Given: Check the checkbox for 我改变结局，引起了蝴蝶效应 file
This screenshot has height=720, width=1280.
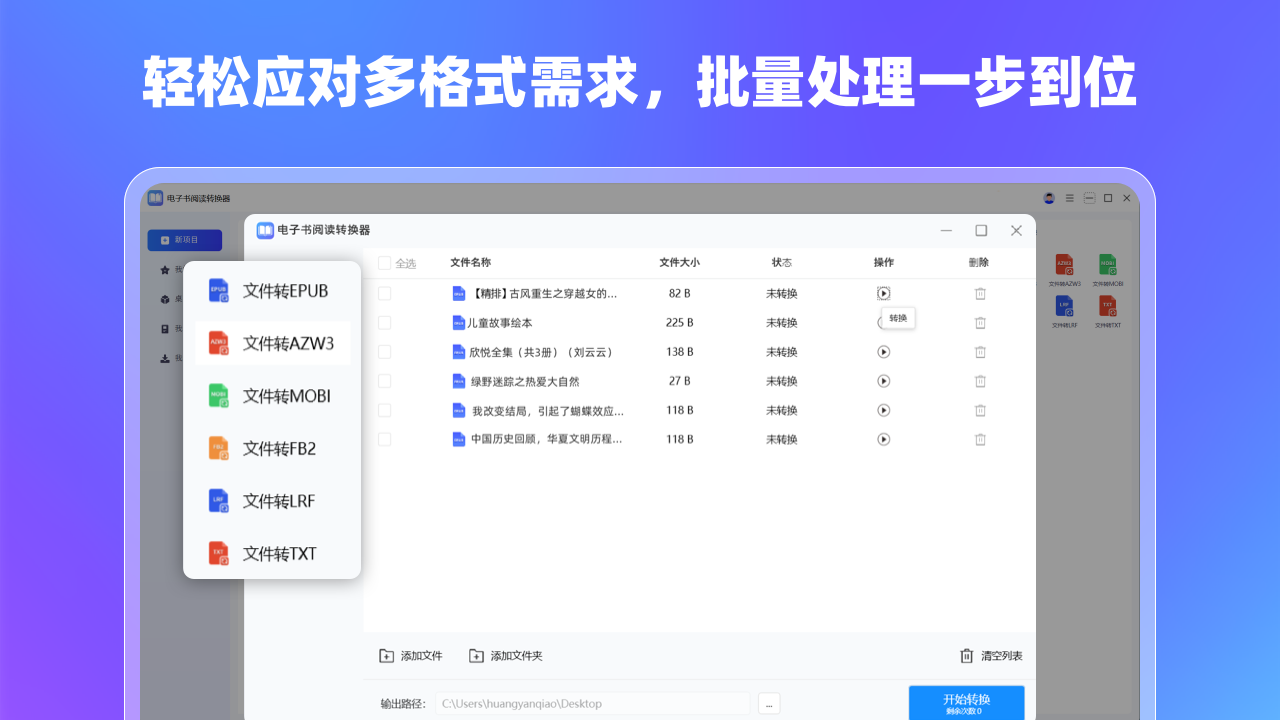Looking at the screenshot, I should coord(384,410).
